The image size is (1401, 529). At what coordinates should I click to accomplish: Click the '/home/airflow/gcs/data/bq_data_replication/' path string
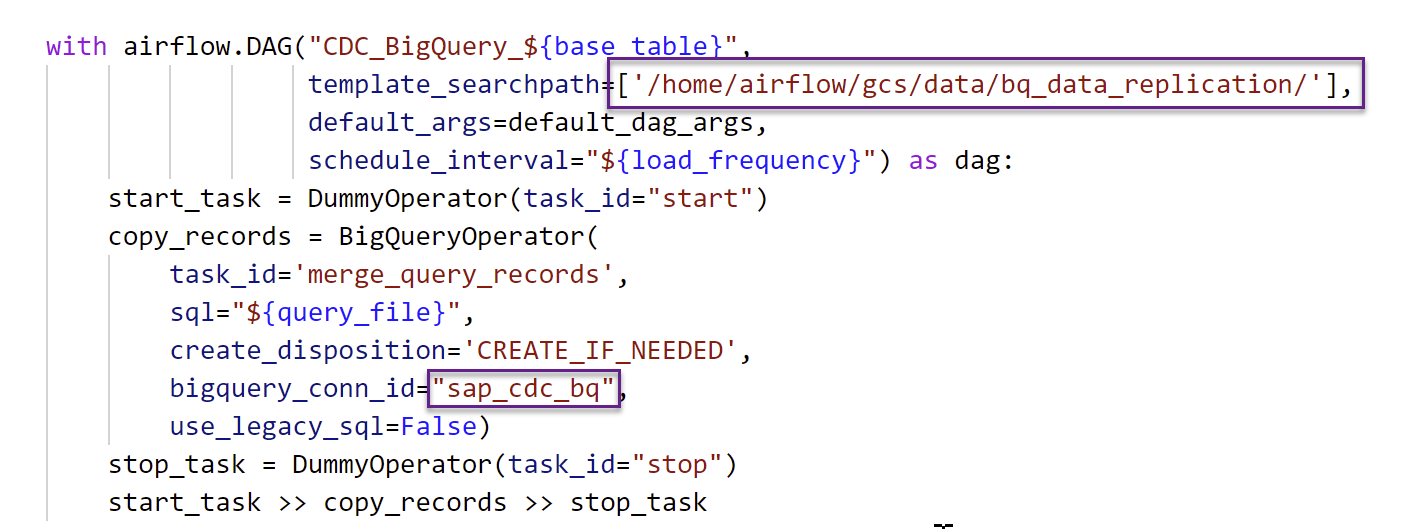coord(979,85)
